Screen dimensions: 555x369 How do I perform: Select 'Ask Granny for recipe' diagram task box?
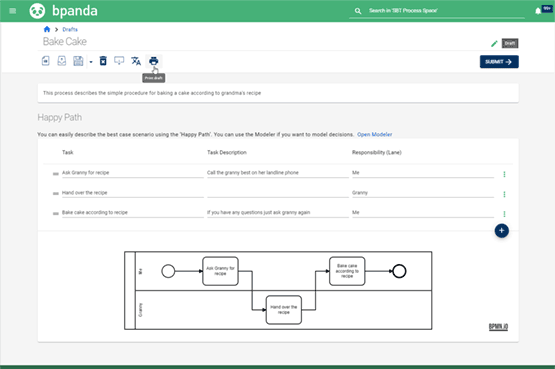coord(220,271)
